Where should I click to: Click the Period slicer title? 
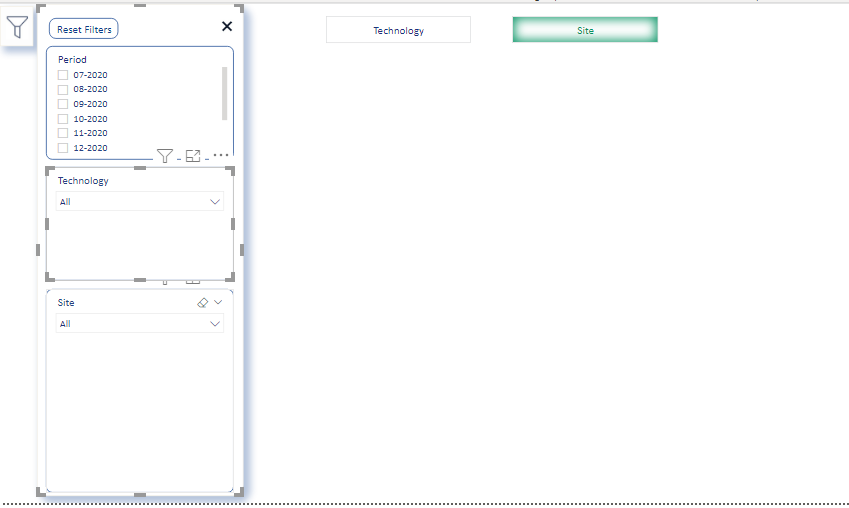[x=72, y=60]
